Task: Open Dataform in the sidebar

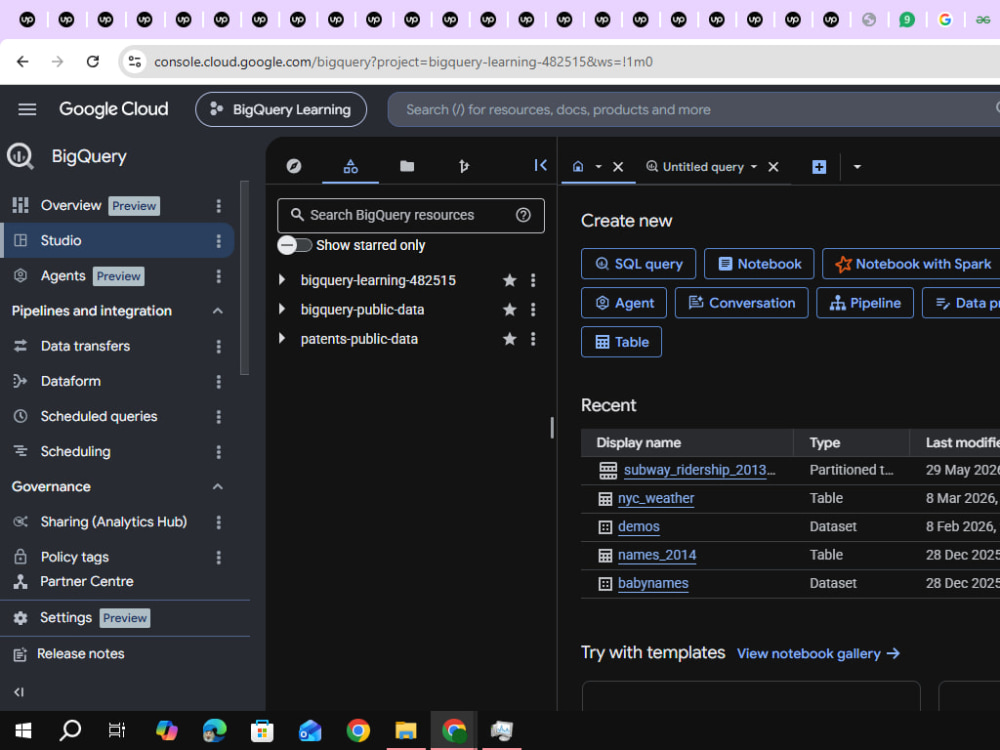Action: point(71,381)
